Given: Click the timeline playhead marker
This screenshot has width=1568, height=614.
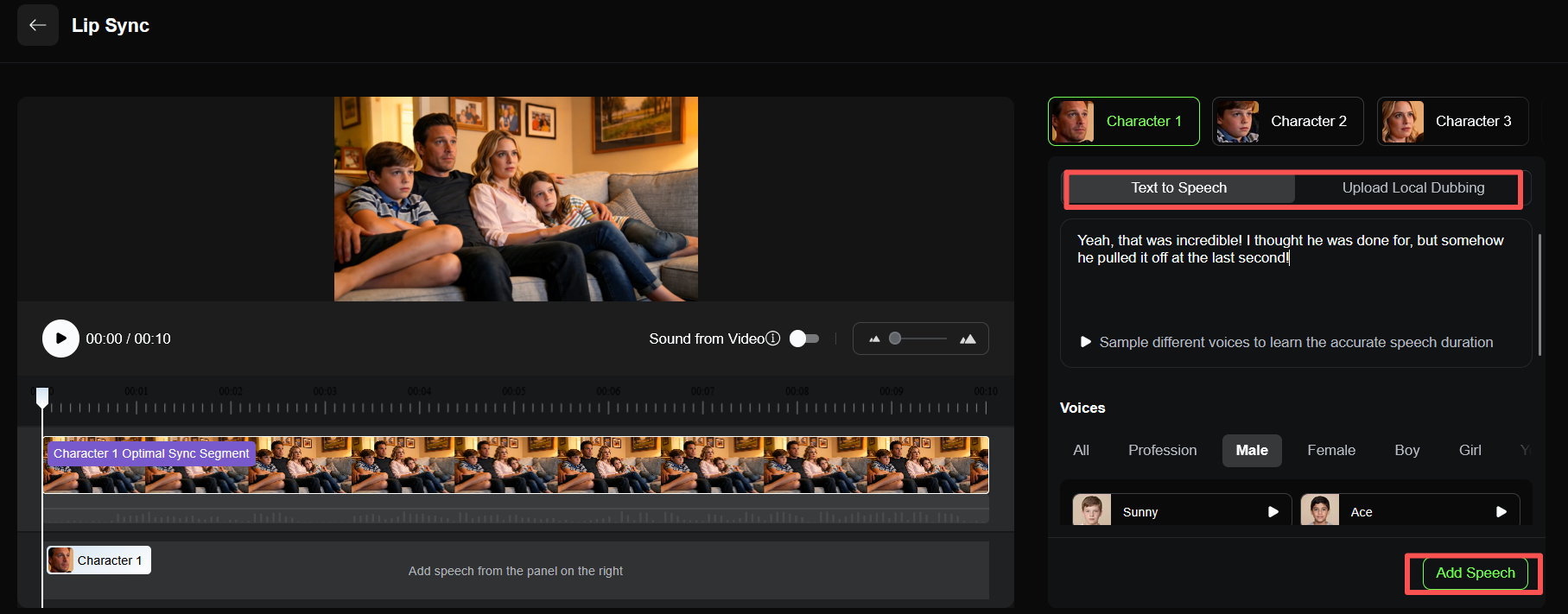Looking at the screenshot, I should click(x=42, y=397).
